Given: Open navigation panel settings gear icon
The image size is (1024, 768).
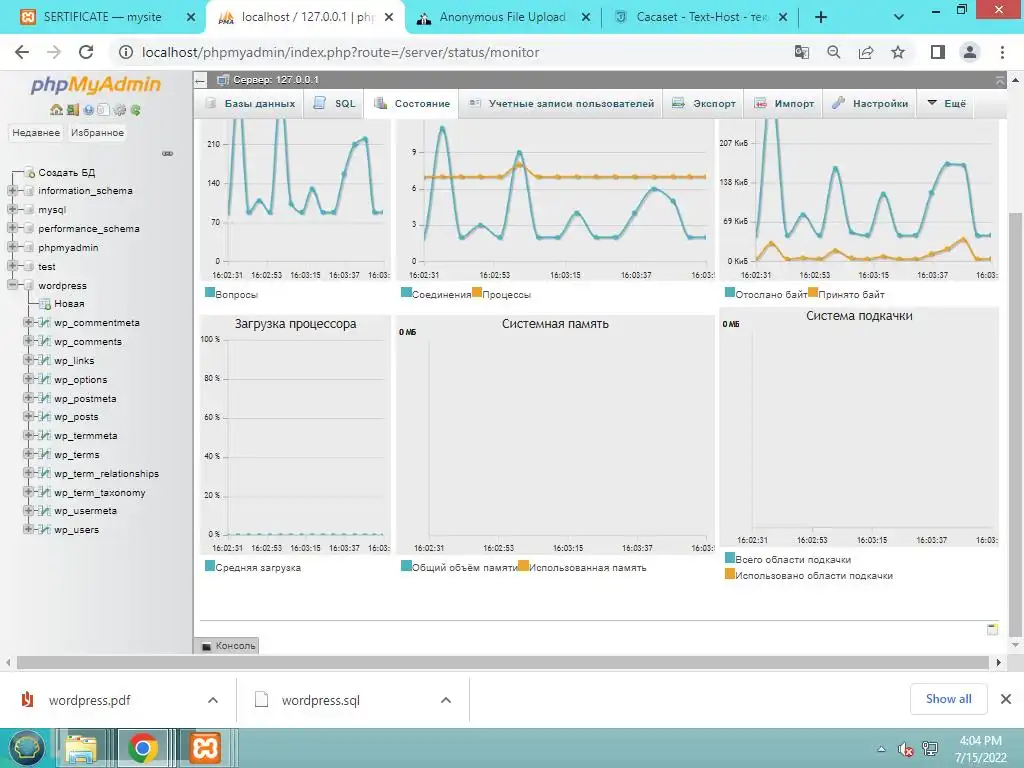Looking at the screenshot, I should [120, 110].
